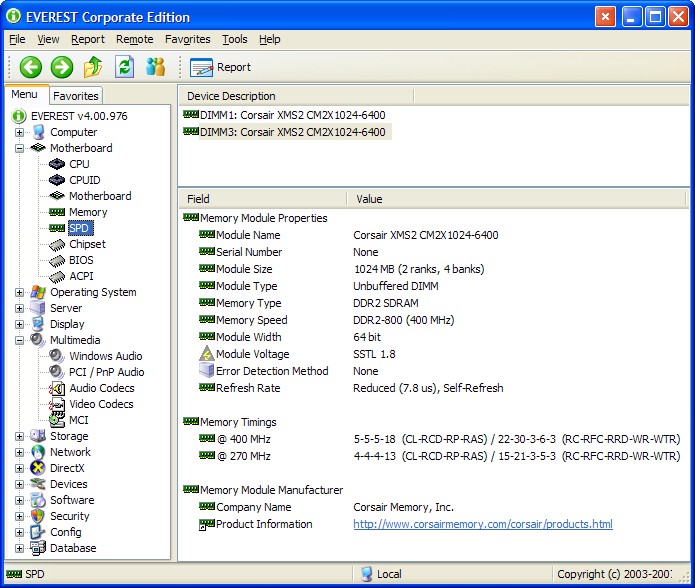Open the Remote menu

tap(135, 39)
